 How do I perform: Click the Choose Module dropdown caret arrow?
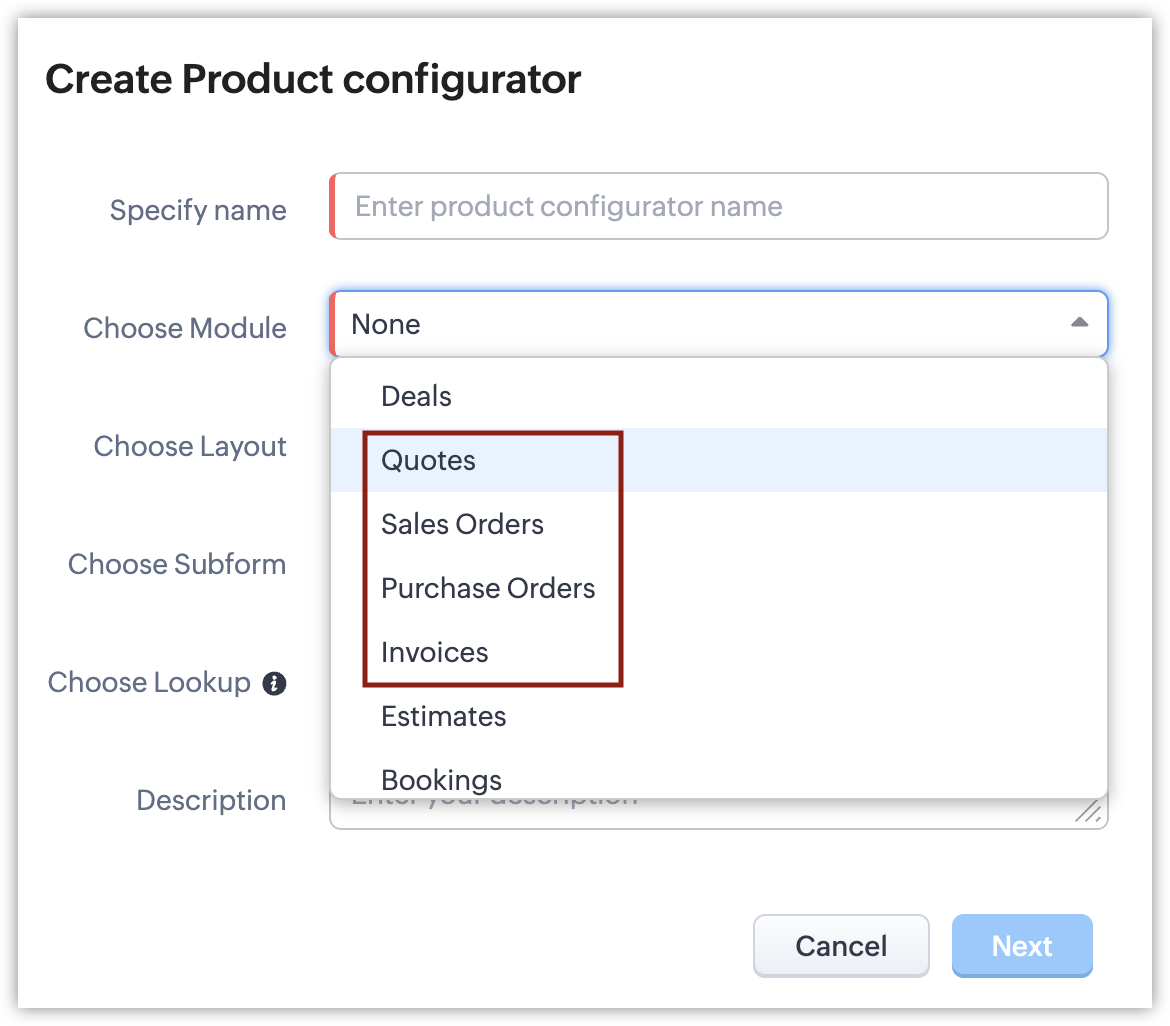pyautogui.click(x=1079, y=323)
